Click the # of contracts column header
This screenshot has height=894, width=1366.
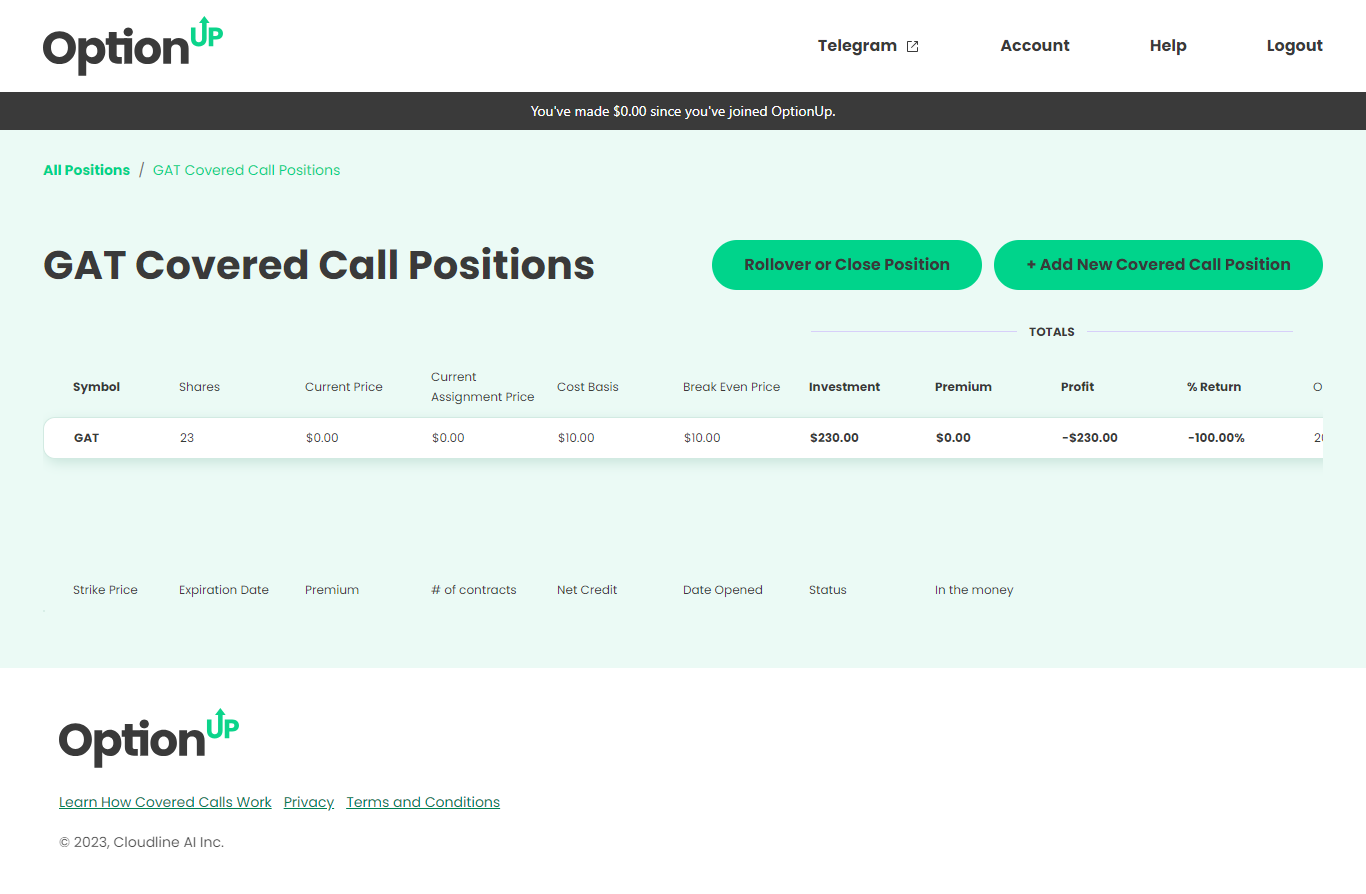point(474,590)
